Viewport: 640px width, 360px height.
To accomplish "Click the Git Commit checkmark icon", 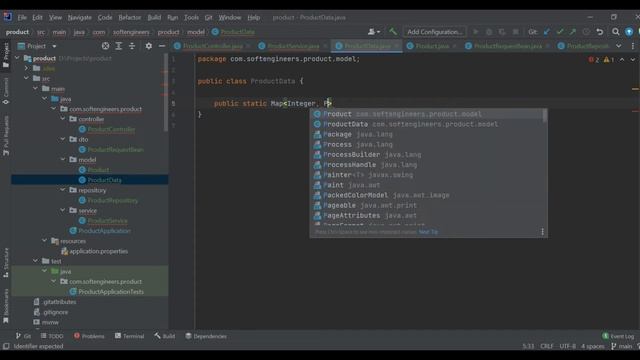I will [x=560, y=31].
